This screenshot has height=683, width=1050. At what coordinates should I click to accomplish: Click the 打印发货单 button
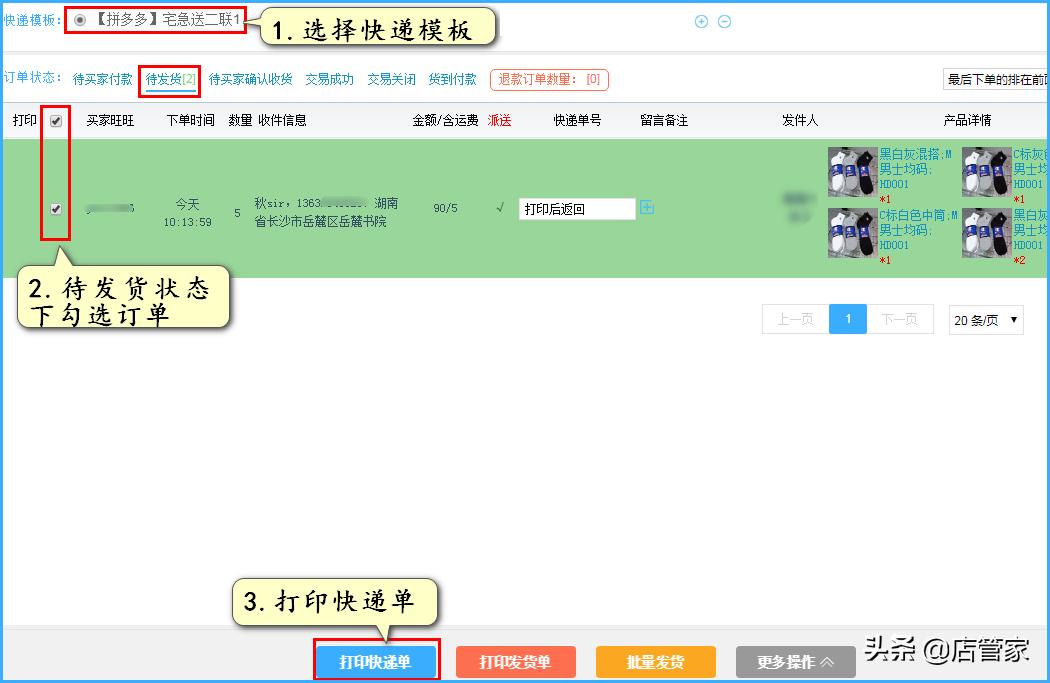[515, 662]
